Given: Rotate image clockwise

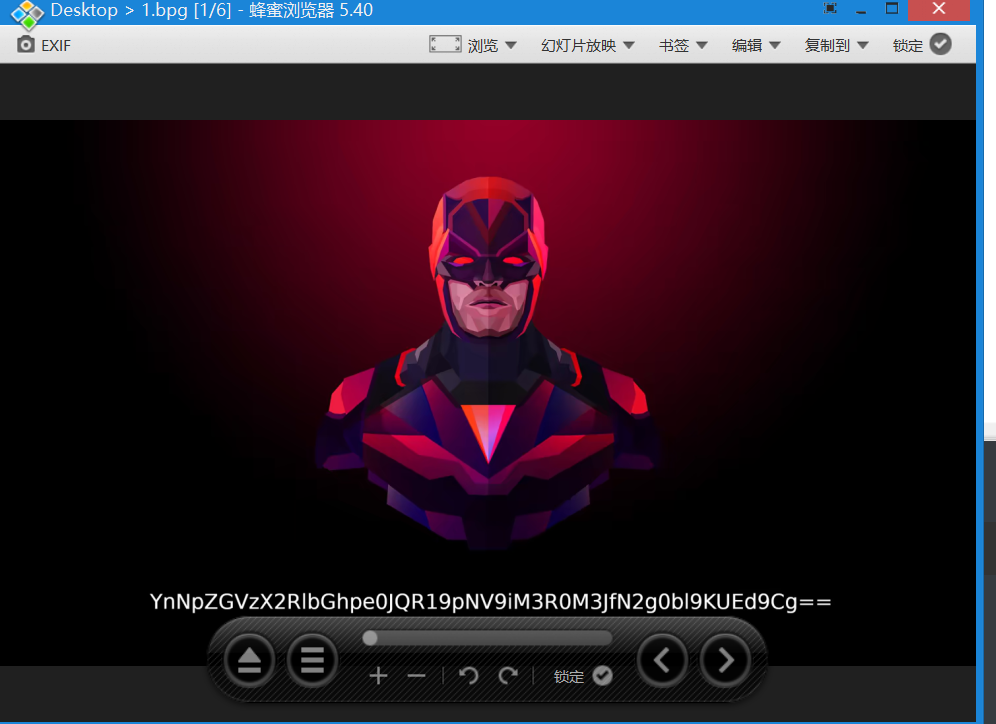Looking at the screenshot, I should point(508,676).
